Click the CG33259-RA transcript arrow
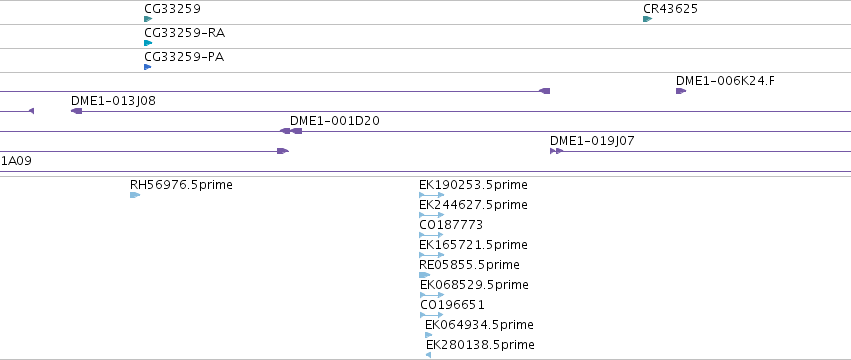Screen dimensions: 851x360 tap(148, 43)
